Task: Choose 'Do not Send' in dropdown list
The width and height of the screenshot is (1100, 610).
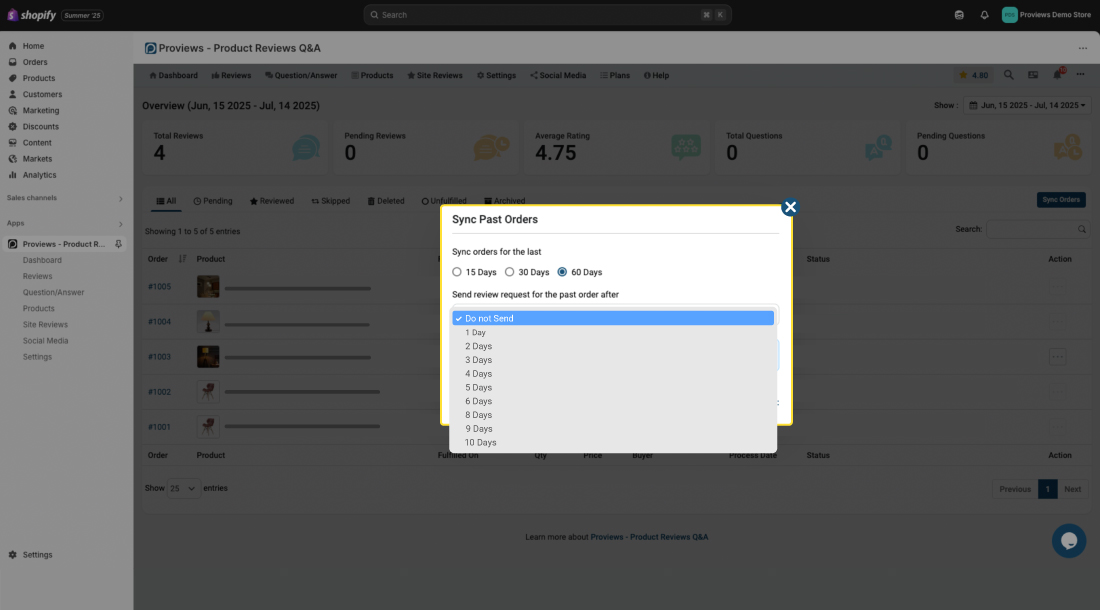Action: pos(612,318)
